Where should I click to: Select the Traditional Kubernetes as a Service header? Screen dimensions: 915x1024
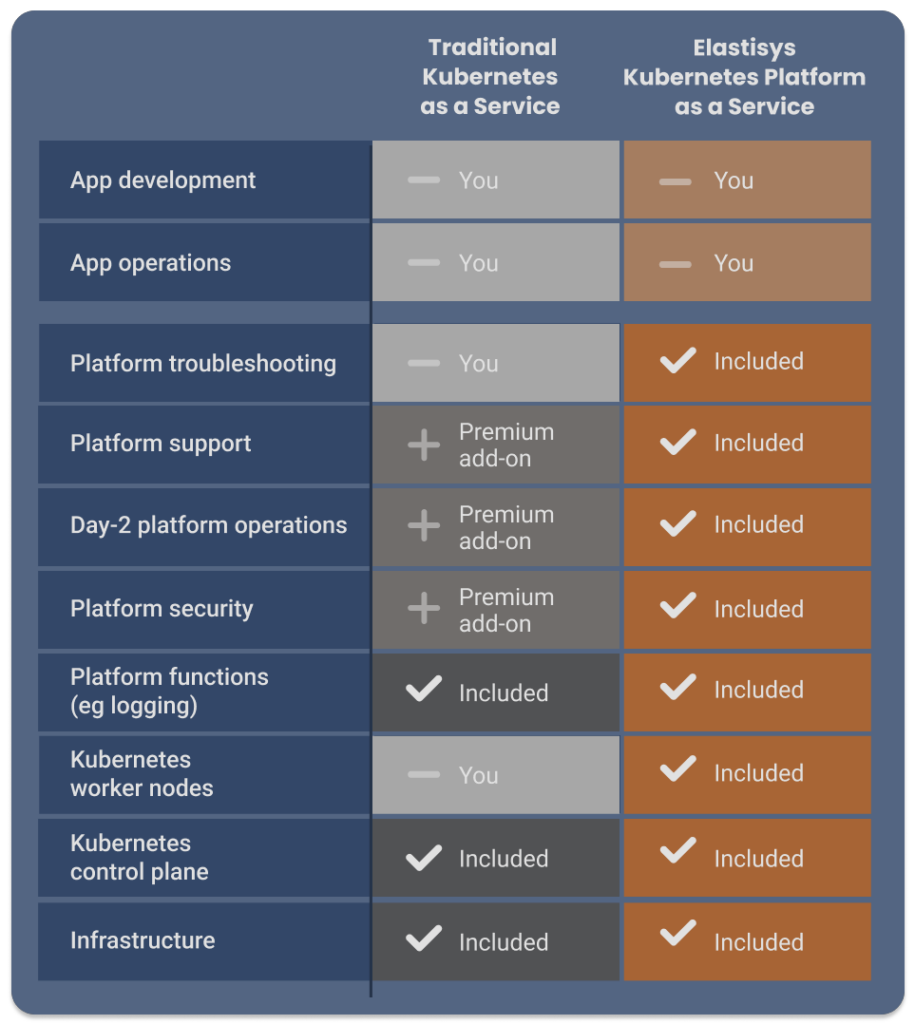(490, 76)
